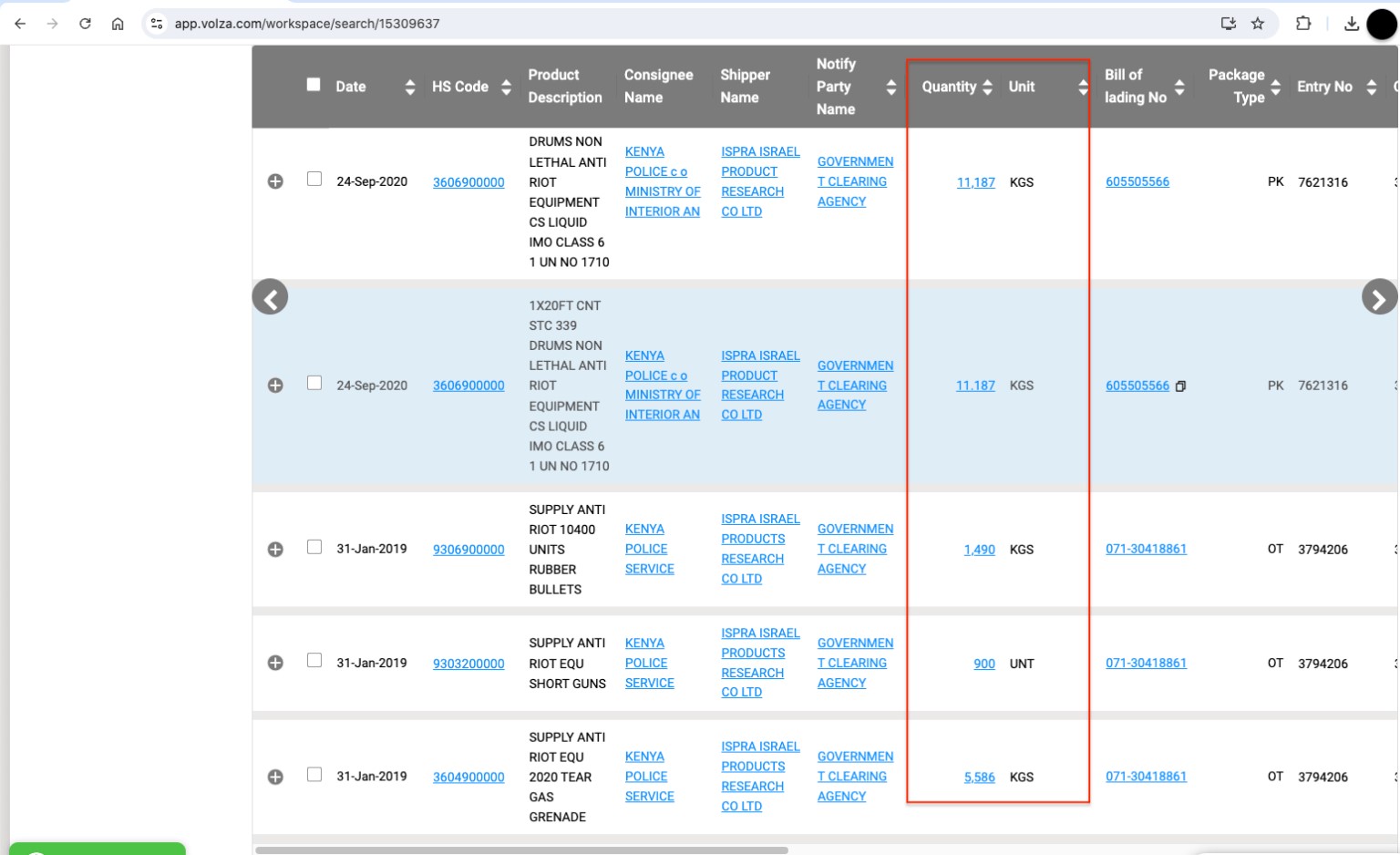Open the browser home page
Image resolution: width=1400 pixels, height=855 pixels.
pos(118,24)
